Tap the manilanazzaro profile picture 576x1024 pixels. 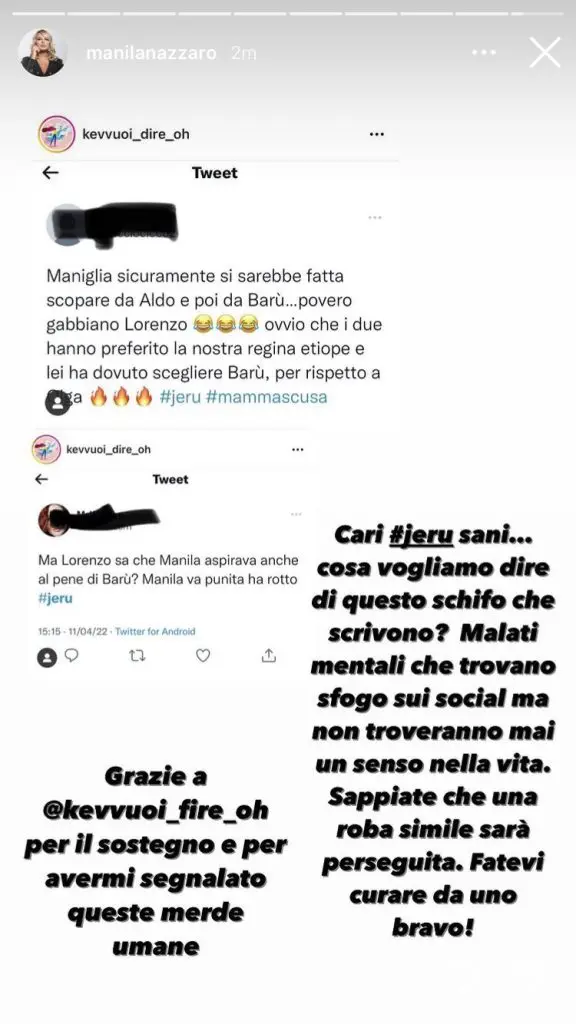(42, 52)
